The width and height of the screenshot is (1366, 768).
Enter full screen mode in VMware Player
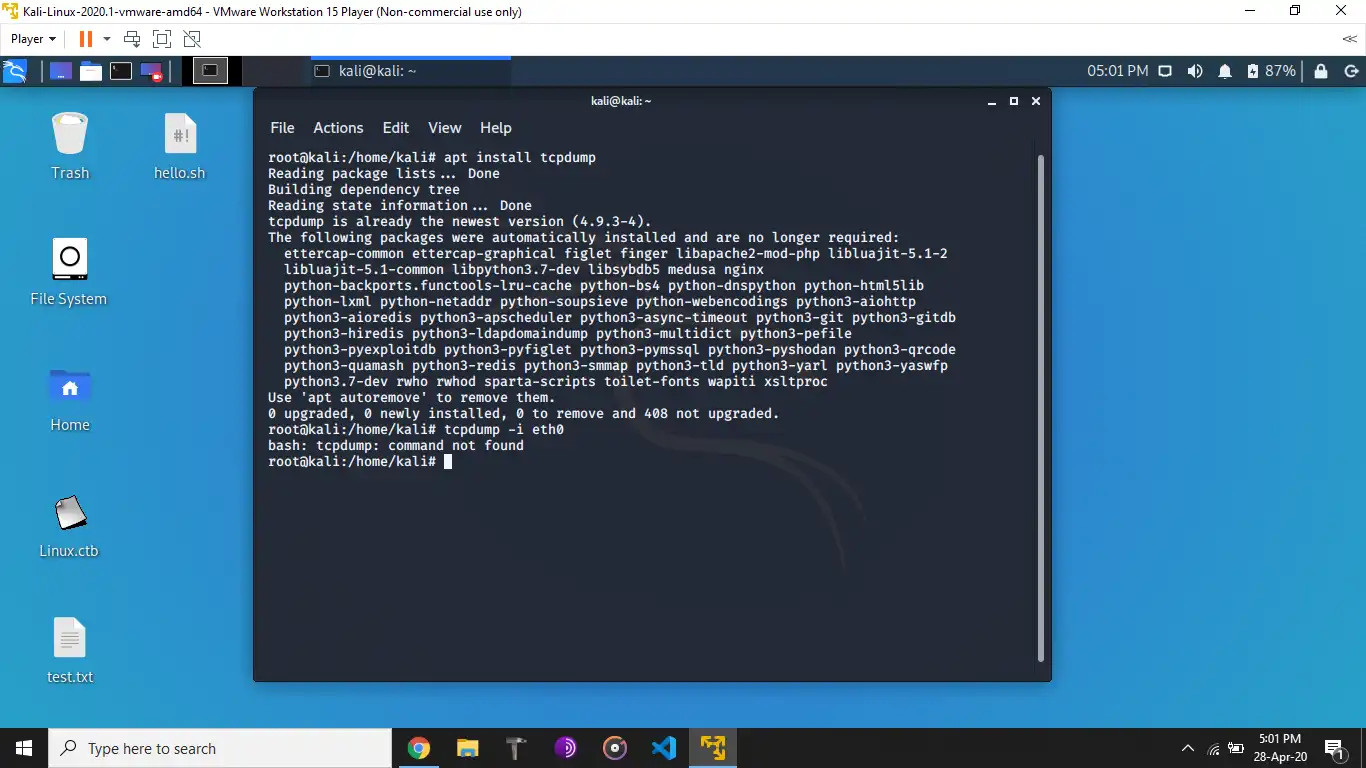click(162, 39)
